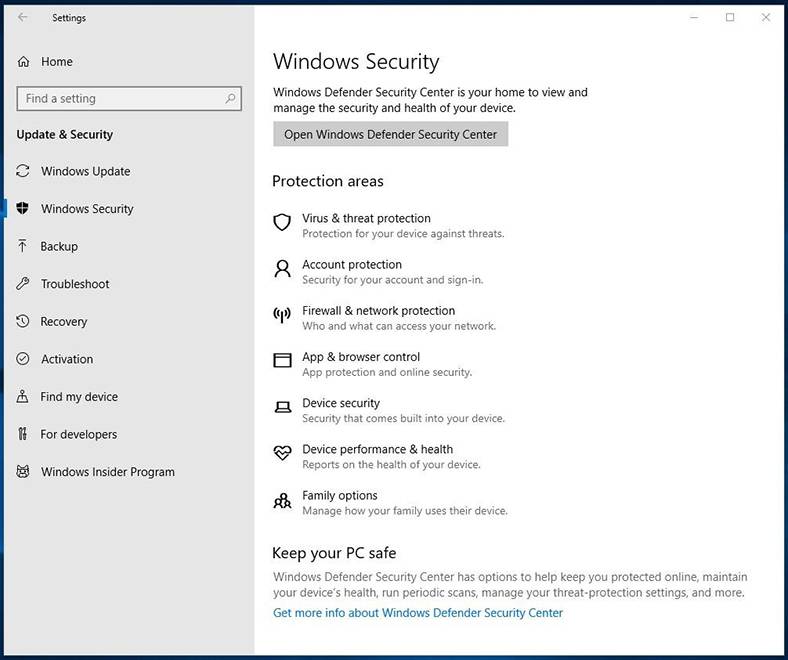788x660 pixels.
Task: Click the Windows Security page title
Action: [356, 61]
